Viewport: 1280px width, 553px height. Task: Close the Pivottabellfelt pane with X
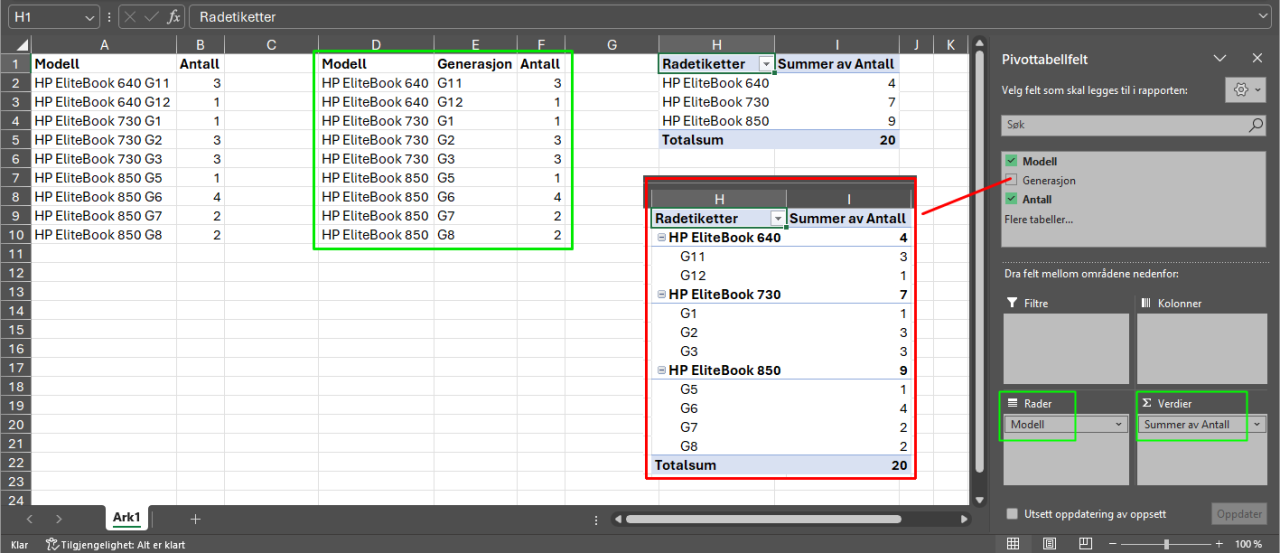coord(1257,59)
